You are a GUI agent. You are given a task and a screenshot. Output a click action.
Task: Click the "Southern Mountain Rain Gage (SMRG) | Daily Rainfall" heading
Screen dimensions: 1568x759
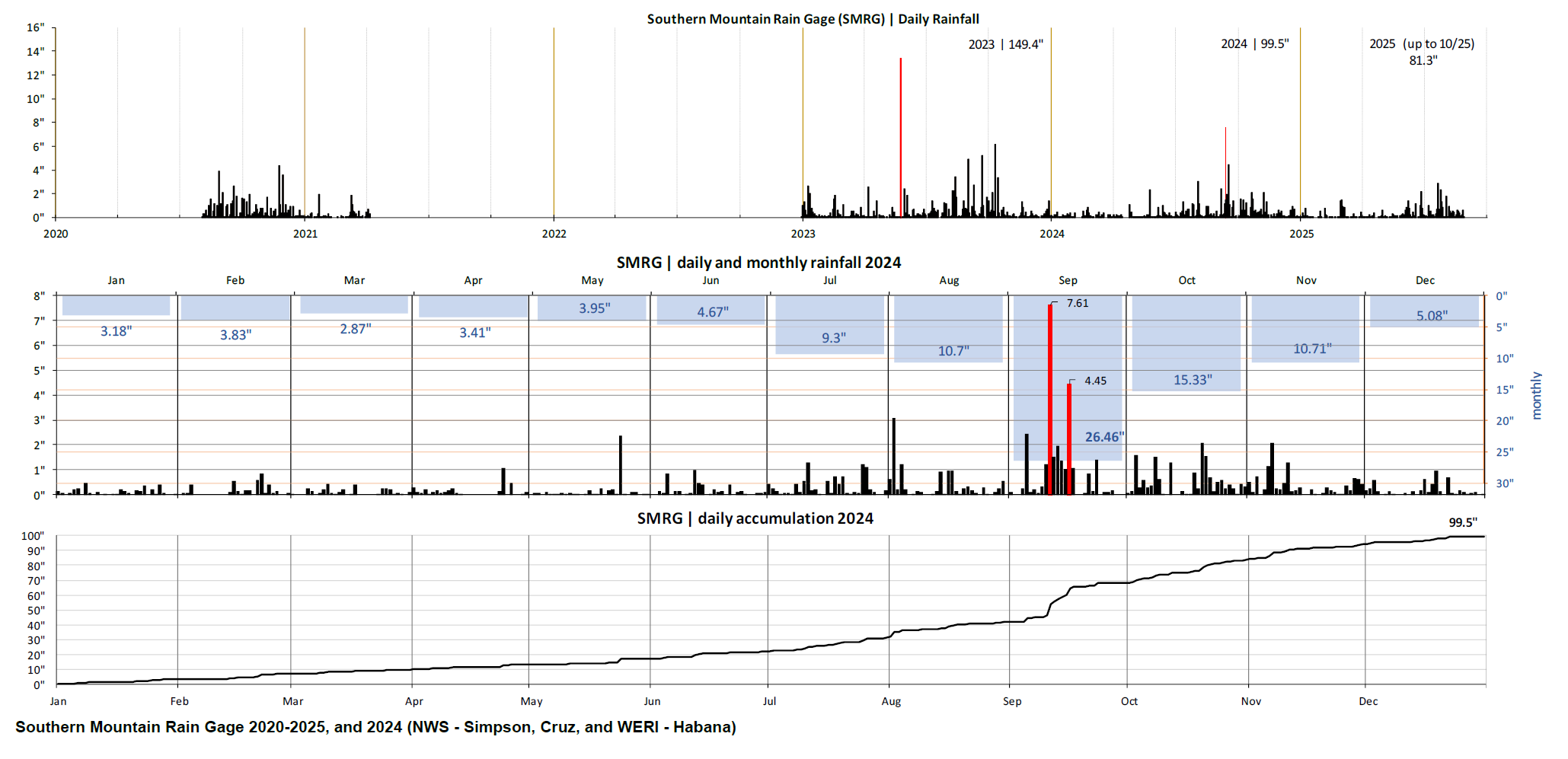click(813, 19)
